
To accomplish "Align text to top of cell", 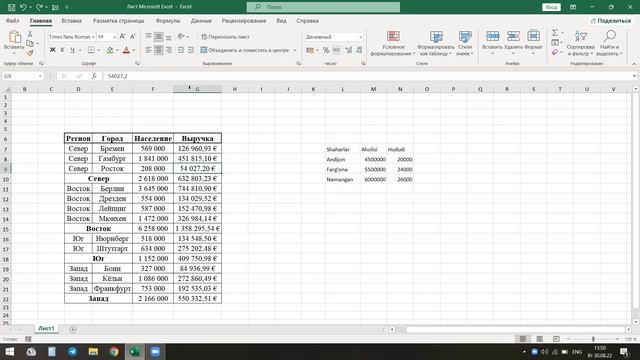I will [149, 36].
